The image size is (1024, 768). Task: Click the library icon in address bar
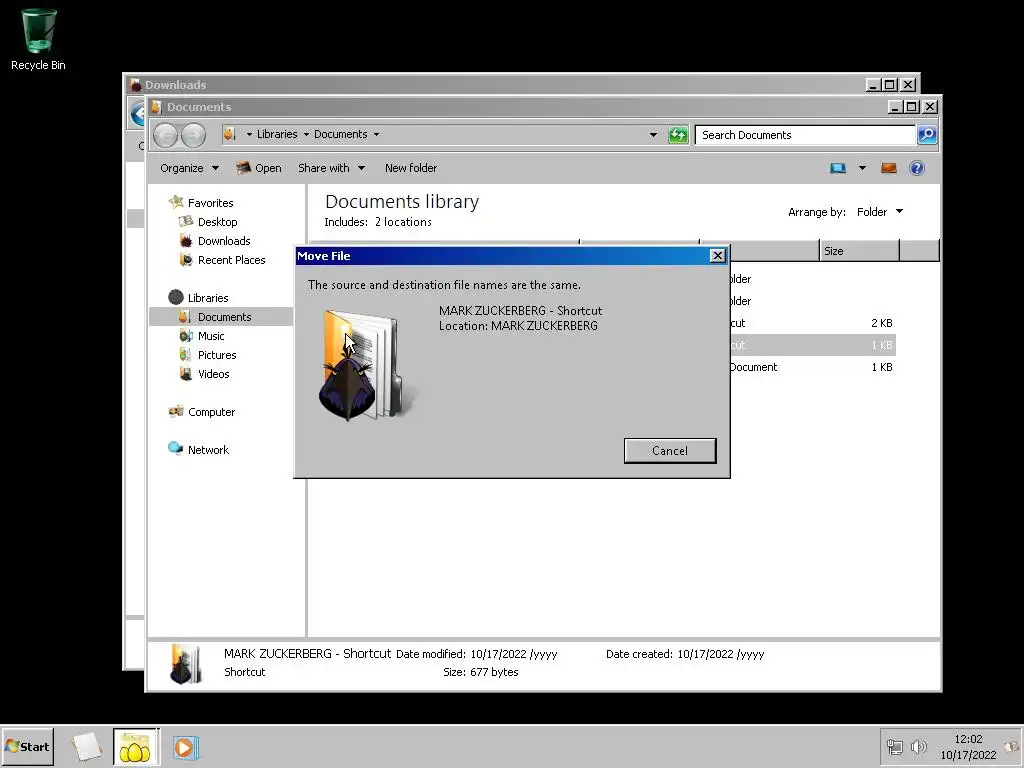click(x=229, y=134)
